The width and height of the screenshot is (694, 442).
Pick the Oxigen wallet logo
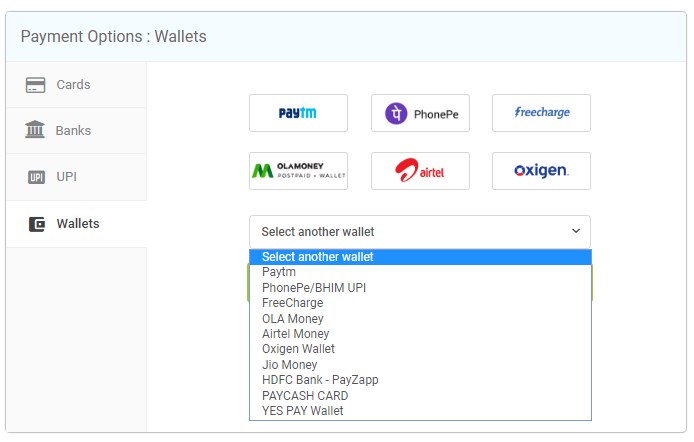(541, 171)
